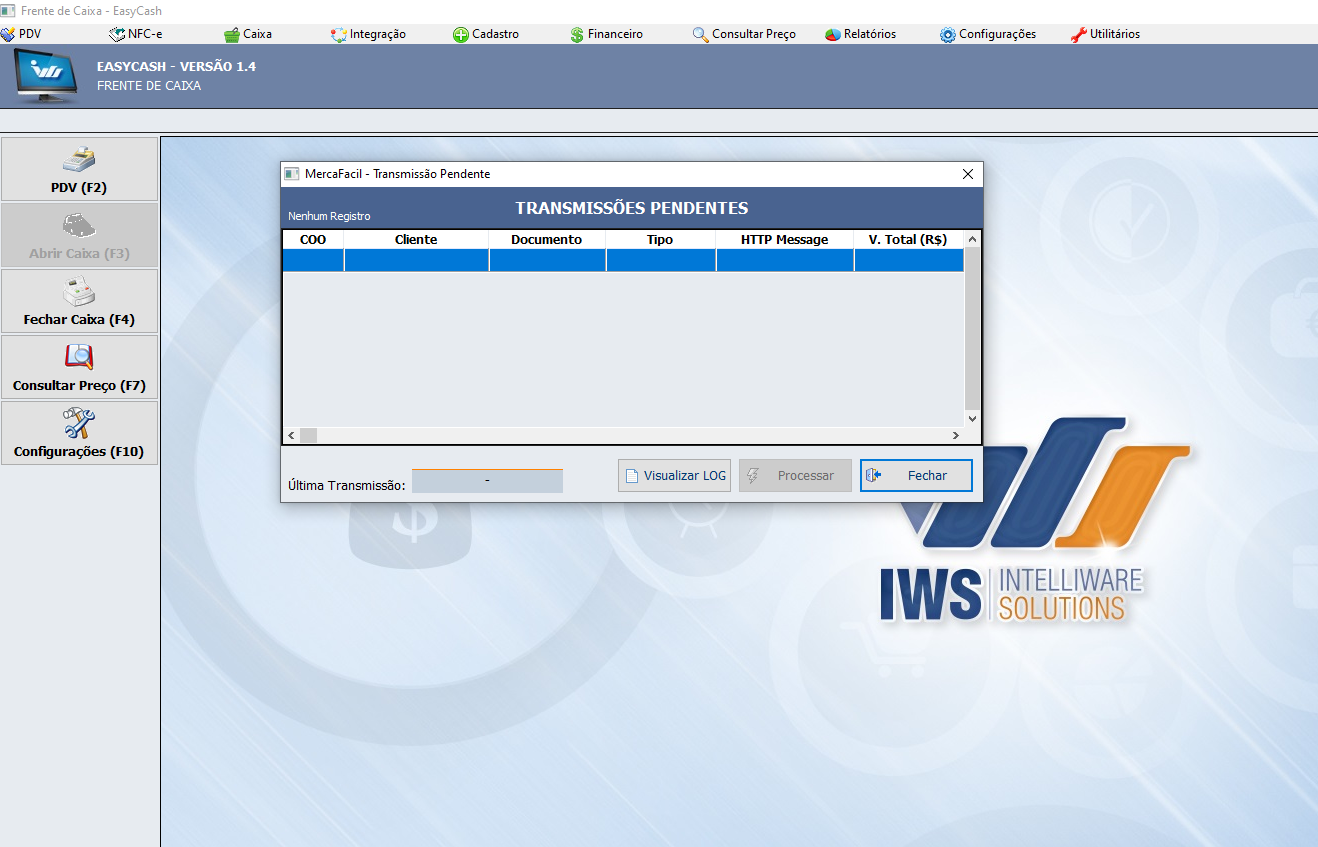Click the Cadastro green plus icon
This screenshot has height=847, width=1318.
tap(461, 34)
